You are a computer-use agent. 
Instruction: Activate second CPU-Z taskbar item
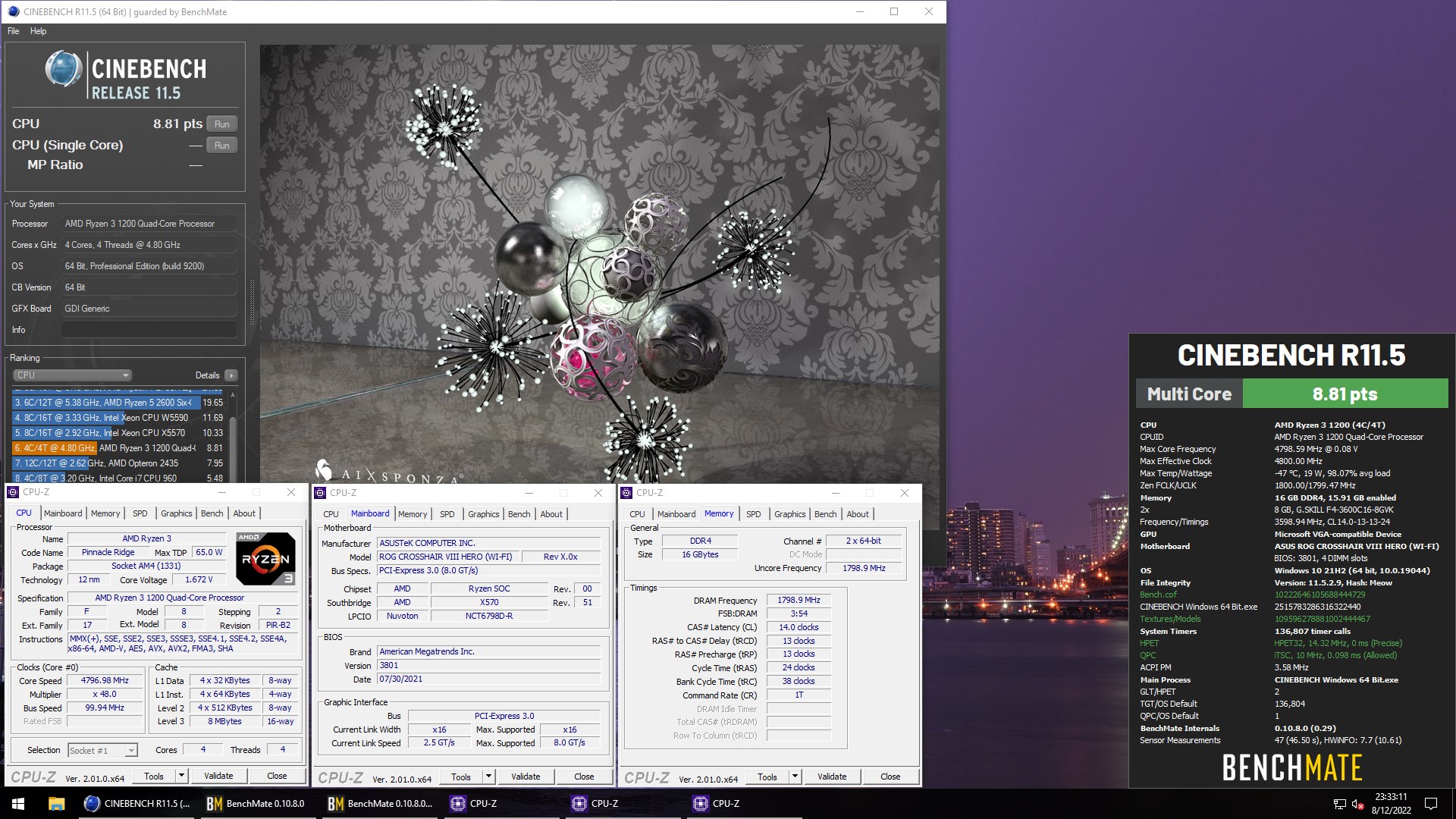(623, 804)
